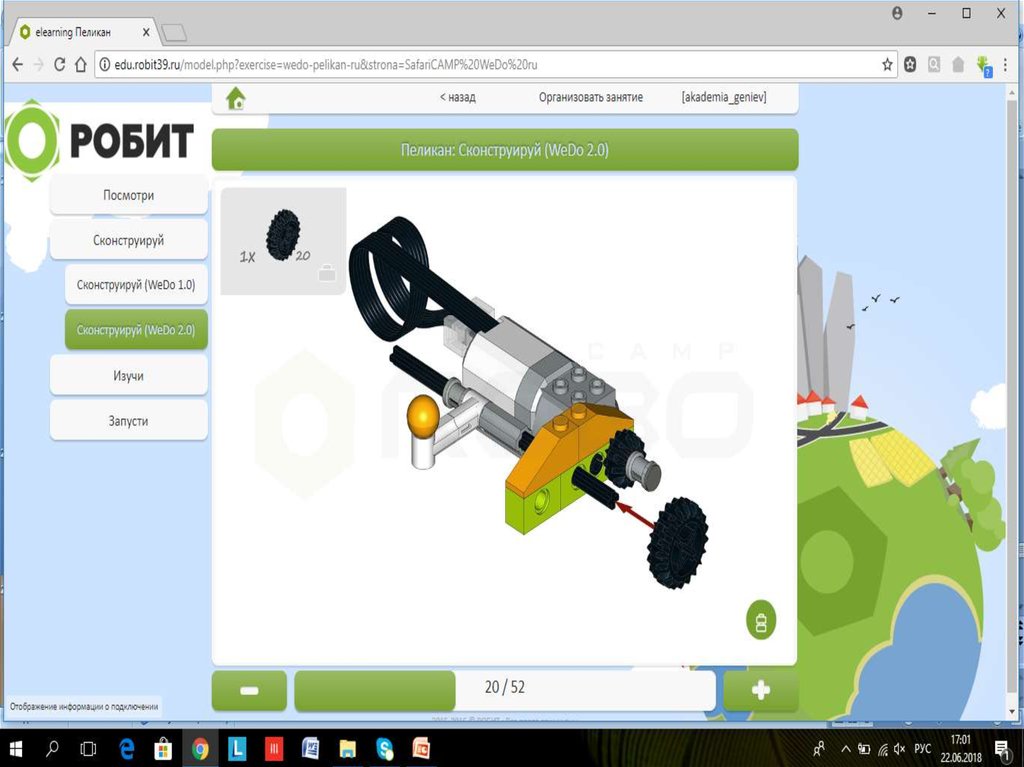Open the Skype taskbar icon
Image resolution: width=1024 pixels, height=767 pixels.
click(x=385, y=748)
